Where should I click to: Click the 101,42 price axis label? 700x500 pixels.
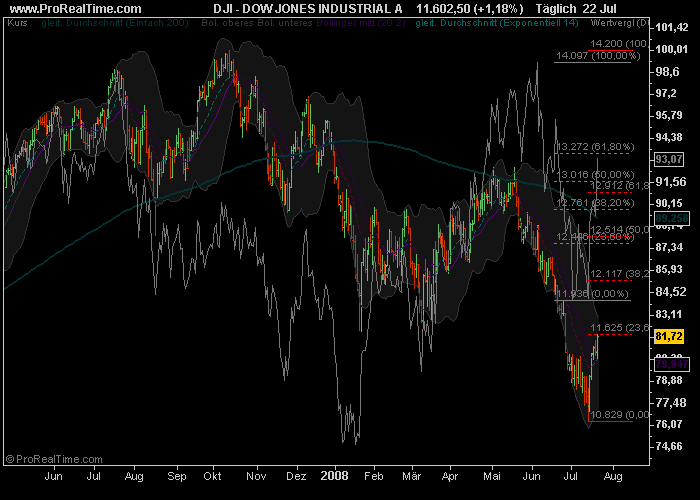coord(671,28)
